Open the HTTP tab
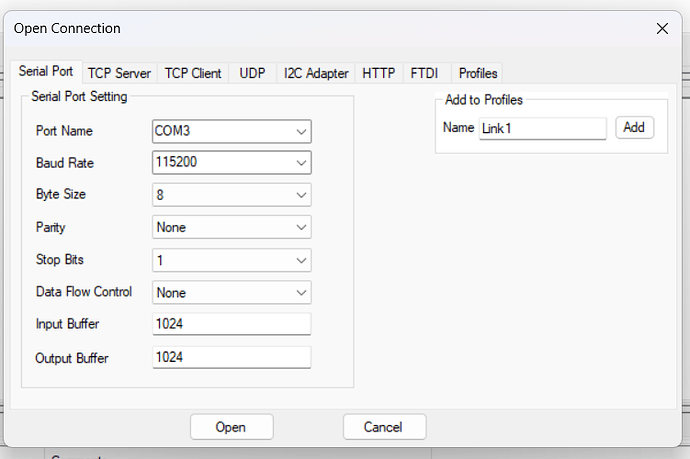 pyautogui.click(x=379, y=73)
